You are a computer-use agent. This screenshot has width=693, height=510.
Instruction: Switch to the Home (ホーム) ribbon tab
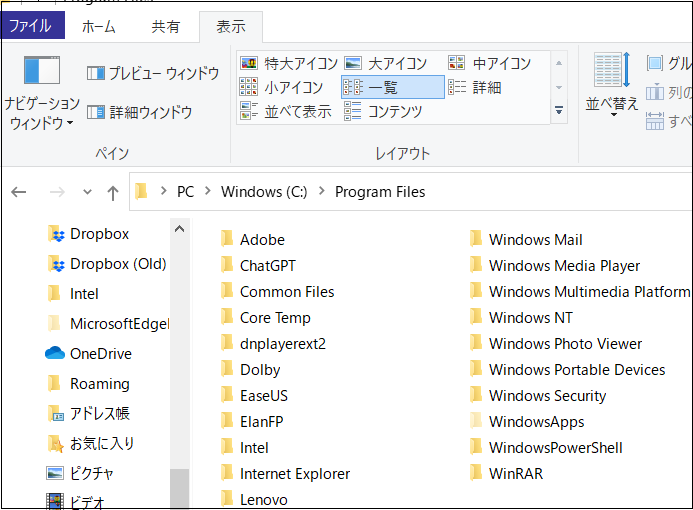[98, 27]
